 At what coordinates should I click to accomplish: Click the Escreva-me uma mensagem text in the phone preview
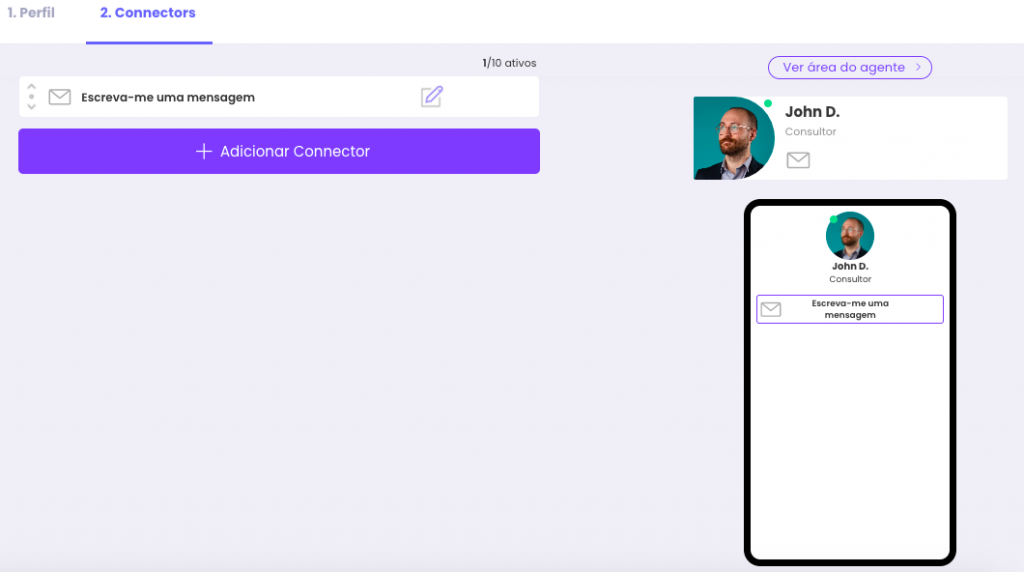coord(850,309)
